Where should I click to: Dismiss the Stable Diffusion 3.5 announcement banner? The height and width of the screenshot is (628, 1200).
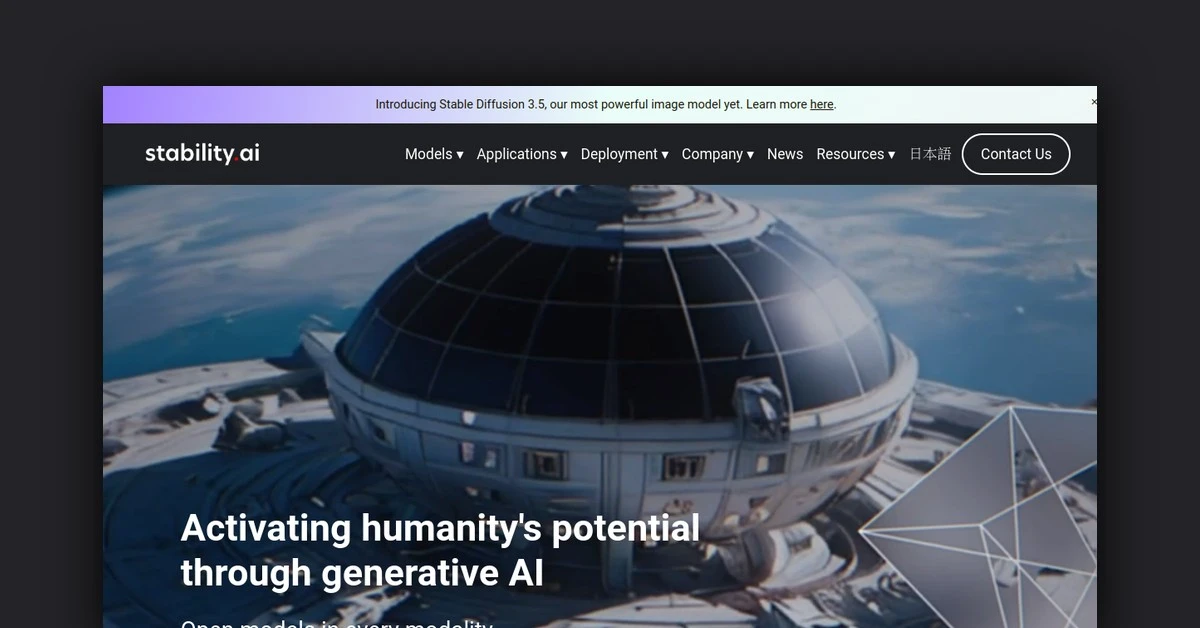(1093, 102)
